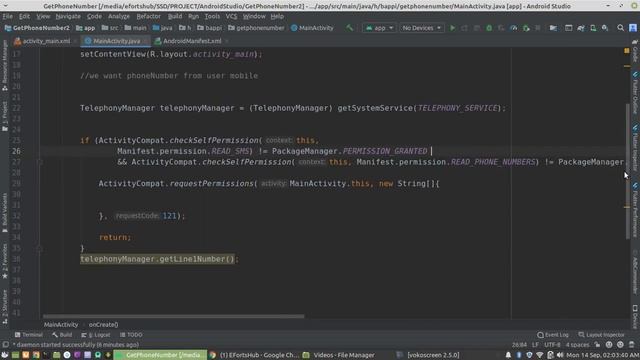640x360 pixels.
Task: Click line 26 cursor position indicator 26:84
Action: (519, 345)
